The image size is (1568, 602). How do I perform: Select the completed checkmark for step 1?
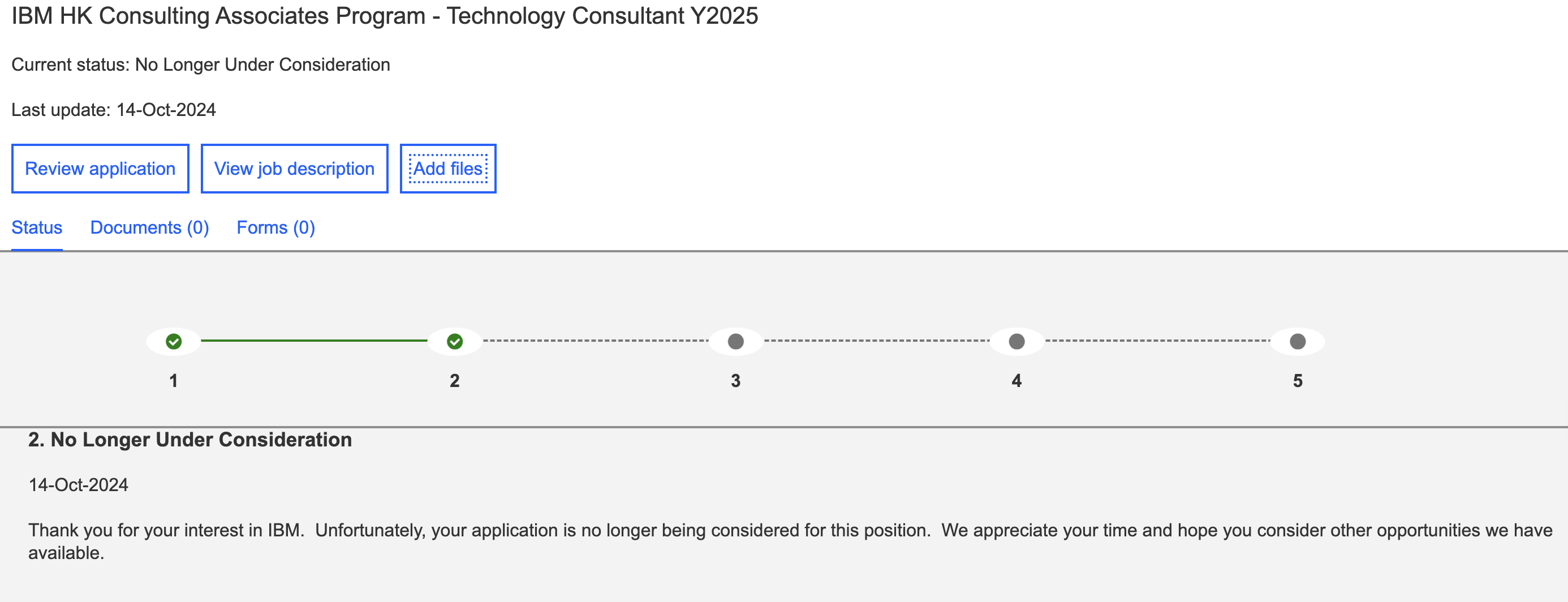tap(174, 341)
